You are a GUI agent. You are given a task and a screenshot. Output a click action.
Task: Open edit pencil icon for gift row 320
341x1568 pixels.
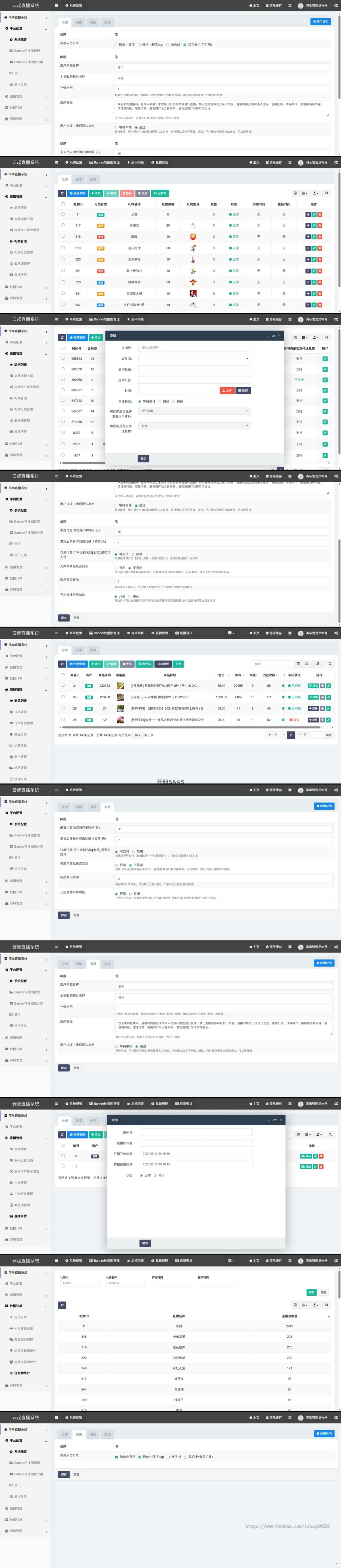pyautogui.click(x=314, y=259)
